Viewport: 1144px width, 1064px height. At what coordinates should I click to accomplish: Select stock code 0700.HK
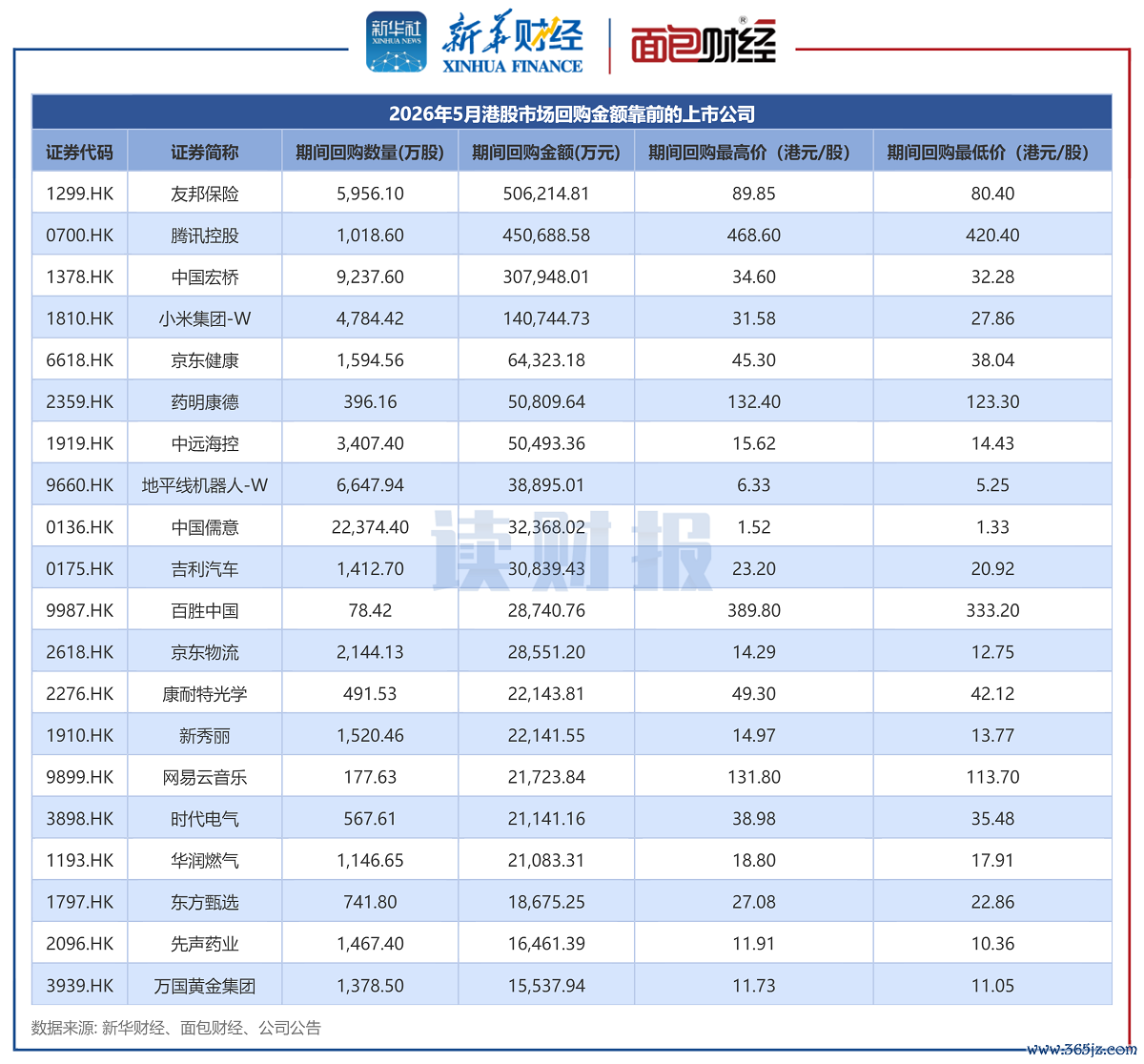tap(79, 235)
